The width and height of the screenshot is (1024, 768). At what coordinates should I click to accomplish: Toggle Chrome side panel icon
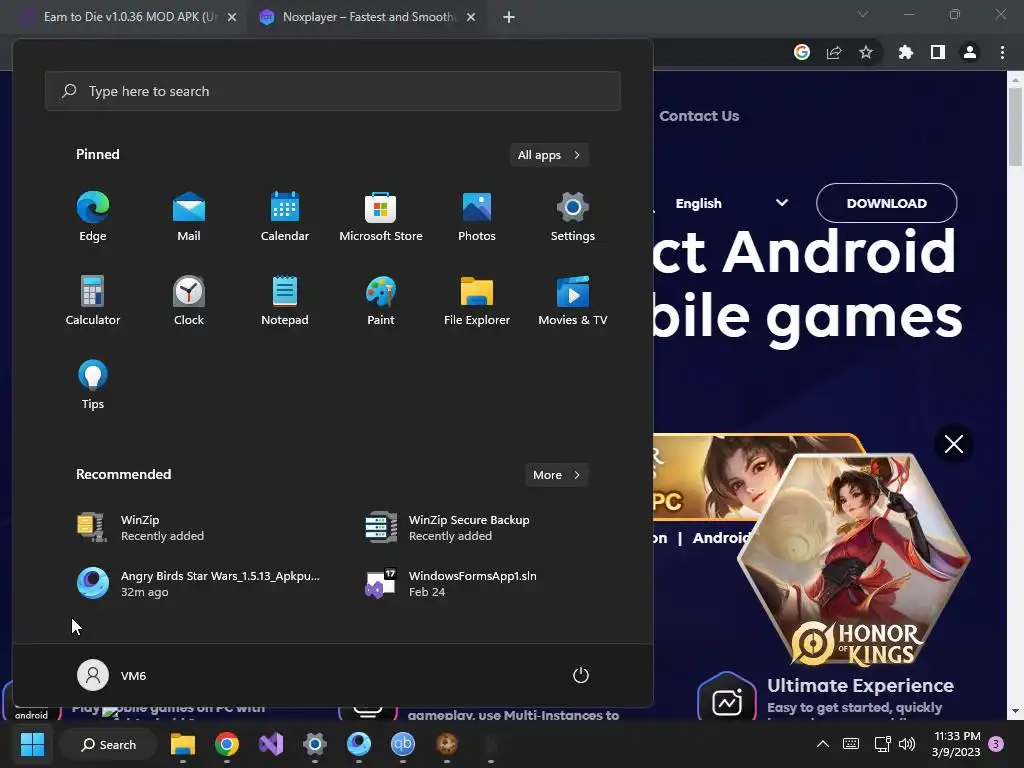(938, 52)
